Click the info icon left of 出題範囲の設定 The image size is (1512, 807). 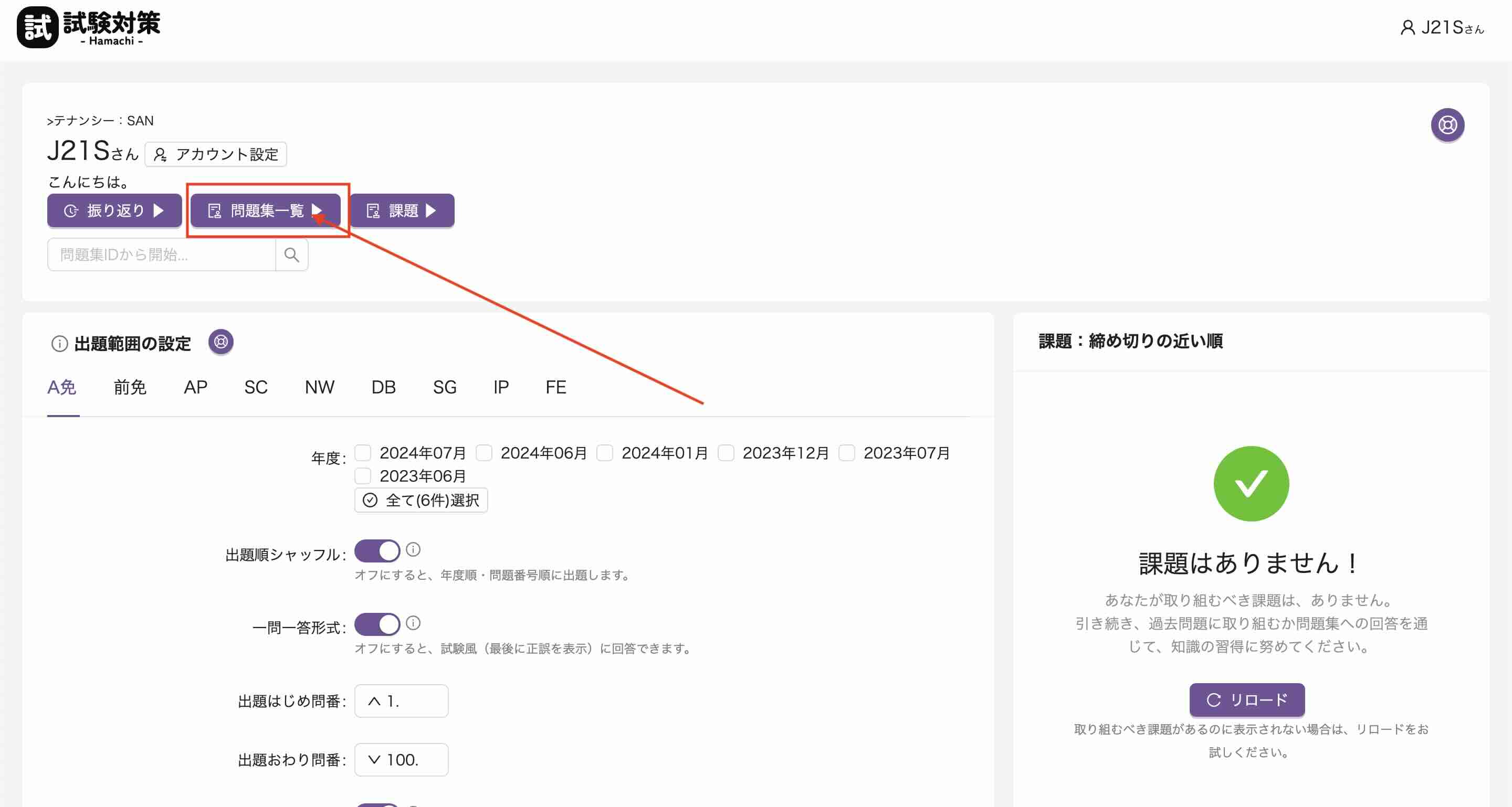tap(59, 343)
